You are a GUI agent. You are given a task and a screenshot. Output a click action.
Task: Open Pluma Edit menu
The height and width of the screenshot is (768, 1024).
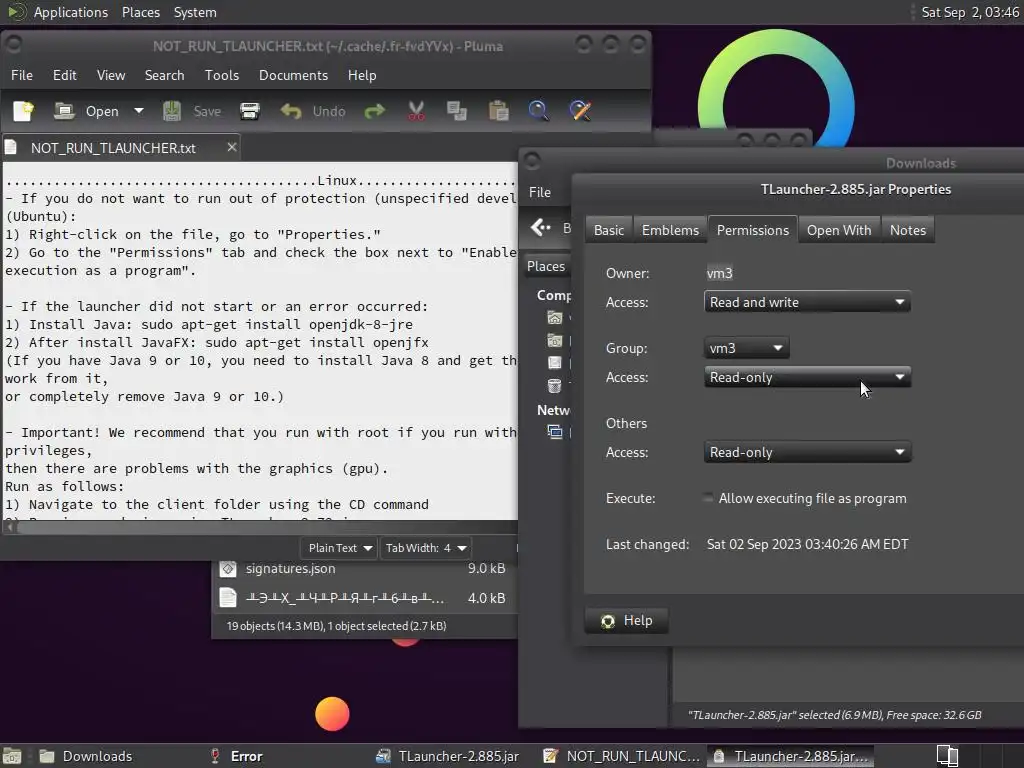[x=65, y=75]
